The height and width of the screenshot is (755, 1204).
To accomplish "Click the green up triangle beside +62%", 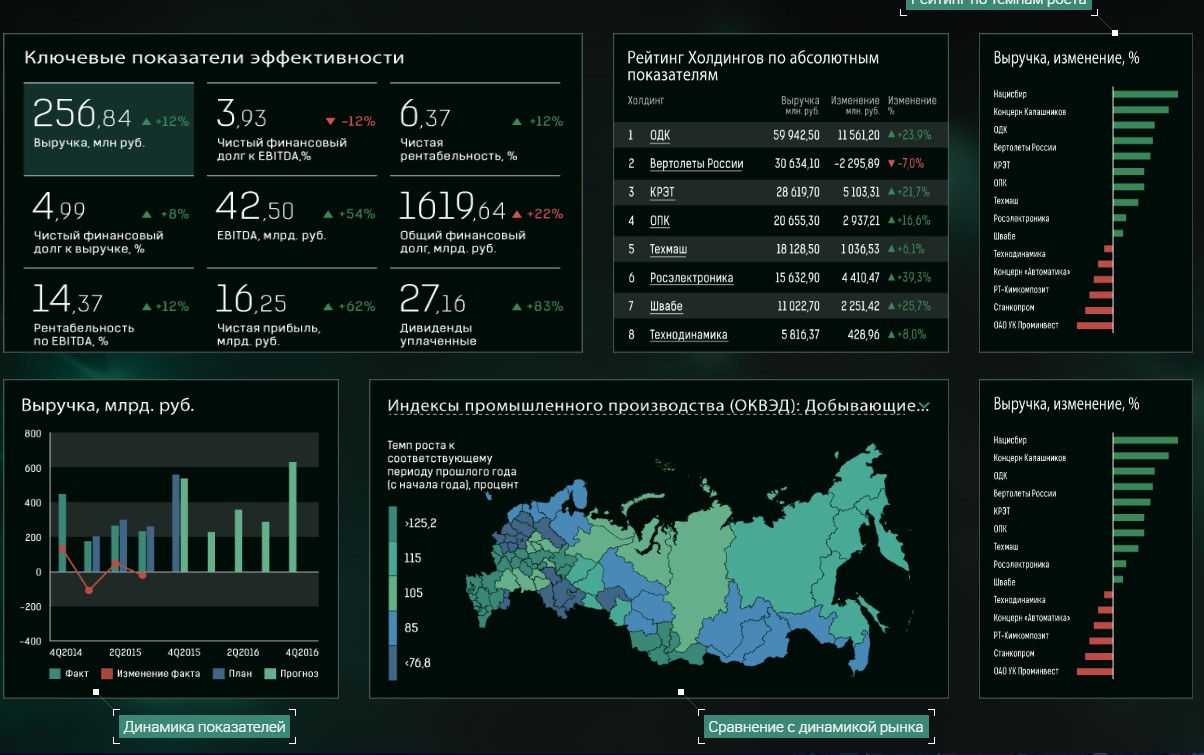I will (x=330, y=307).
